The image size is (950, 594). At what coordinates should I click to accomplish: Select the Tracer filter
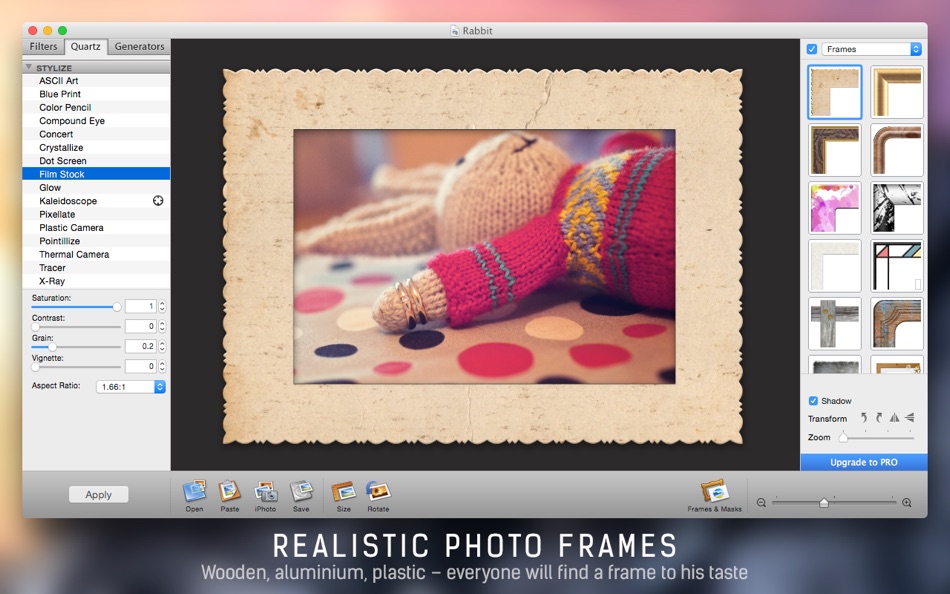(x=96, y=267)
